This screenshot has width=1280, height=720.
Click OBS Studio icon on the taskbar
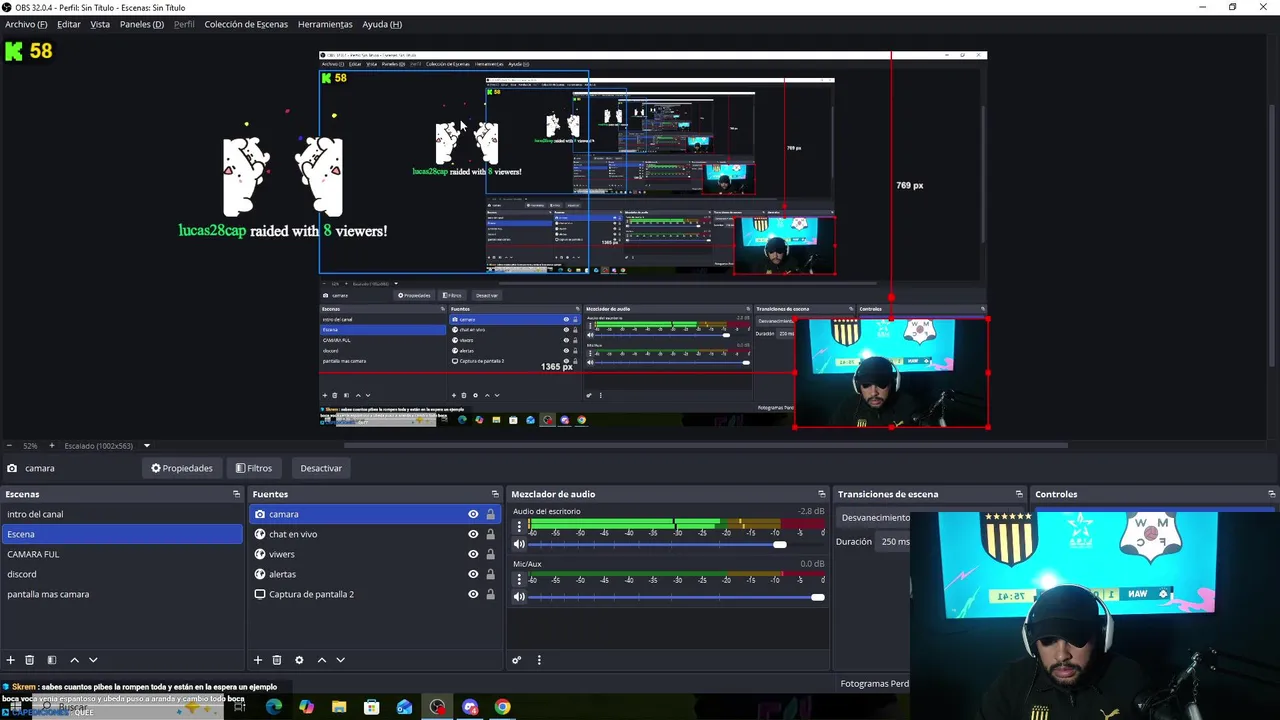pyautogui.click(x=437, y=707)
